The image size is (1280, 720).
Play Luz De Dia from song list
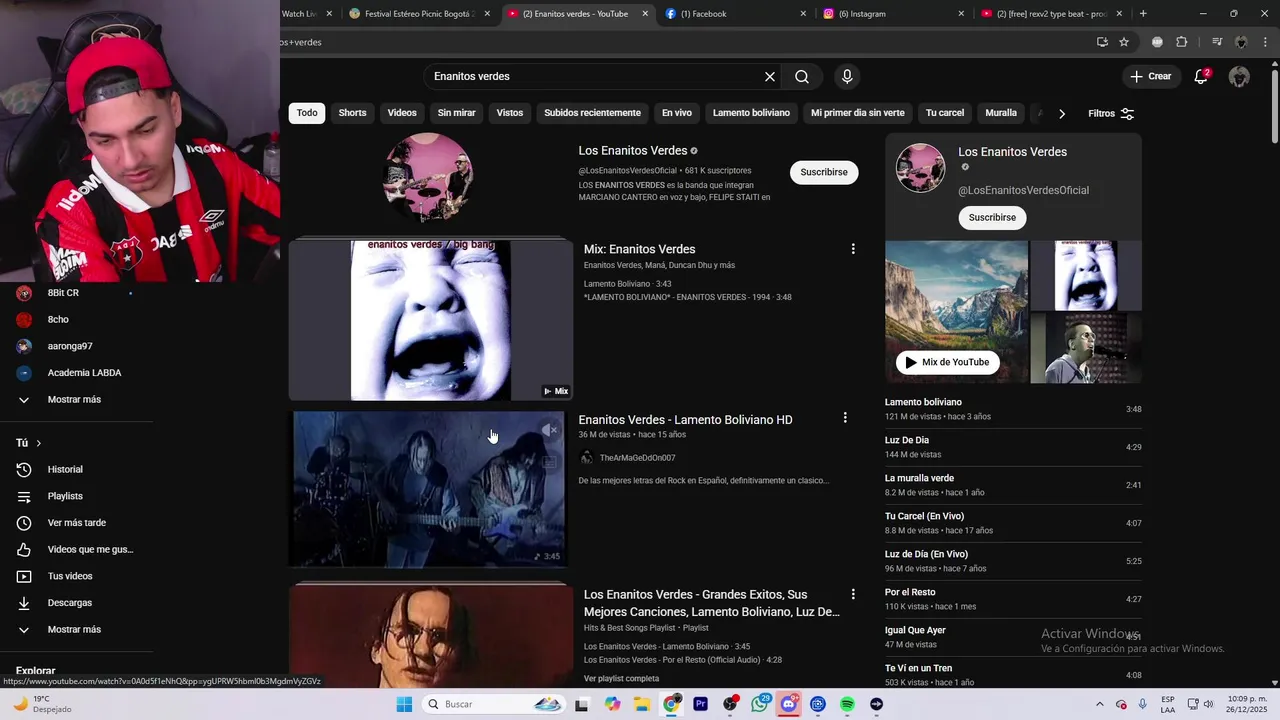coord(1012,447)
